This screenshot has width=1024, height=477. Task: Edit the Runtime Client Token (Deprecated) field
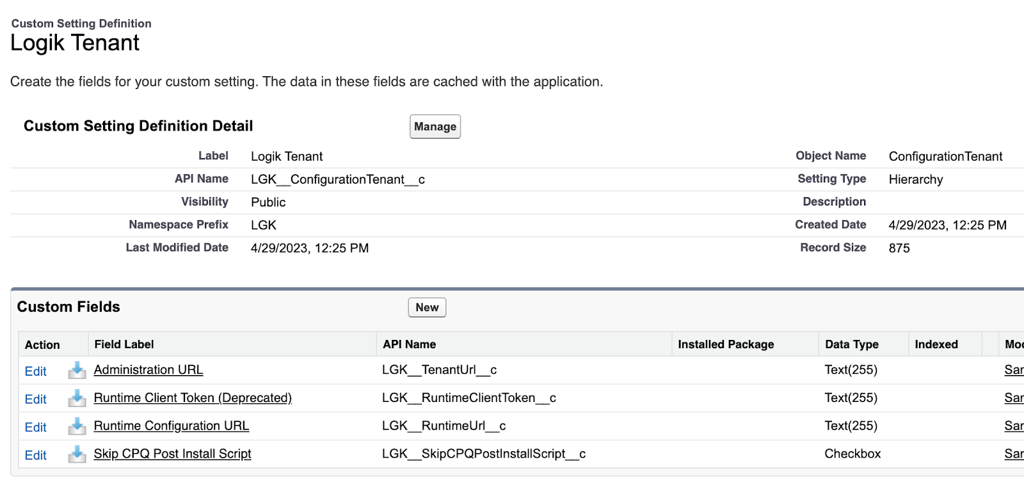click(x=36, y=399)
